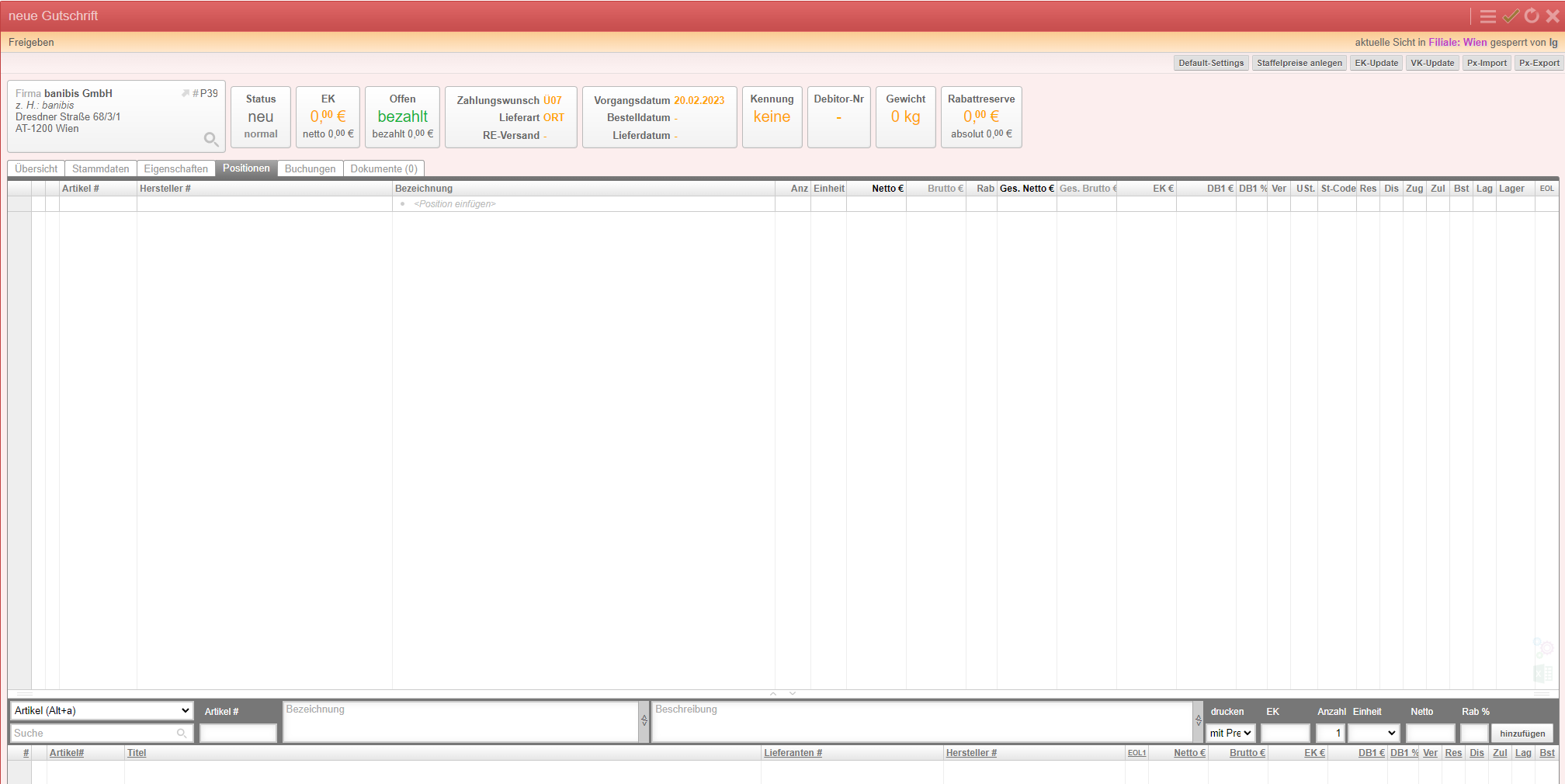Click the Kennung keine box

(772, 116)
